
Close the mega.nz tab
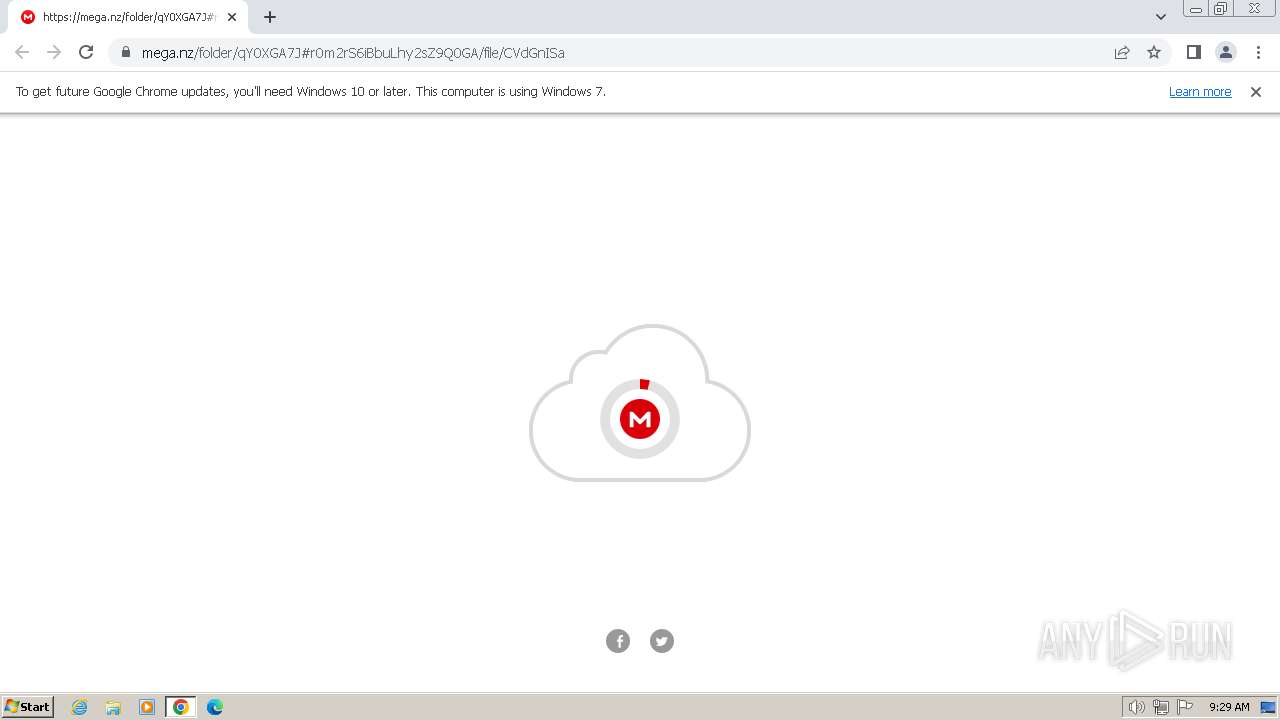[x=232, y=17]
